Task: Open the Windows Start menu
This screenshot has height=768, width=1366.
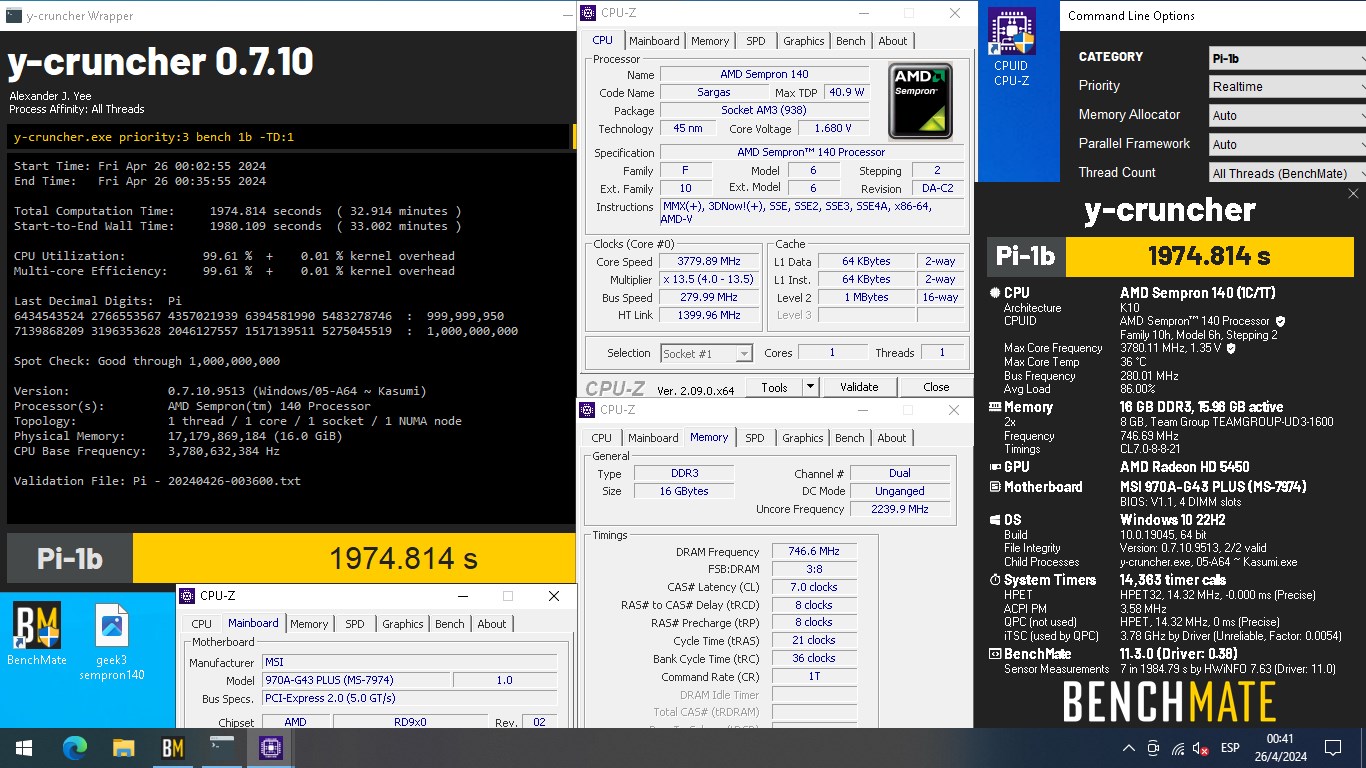Action: (x=24, y=747)
